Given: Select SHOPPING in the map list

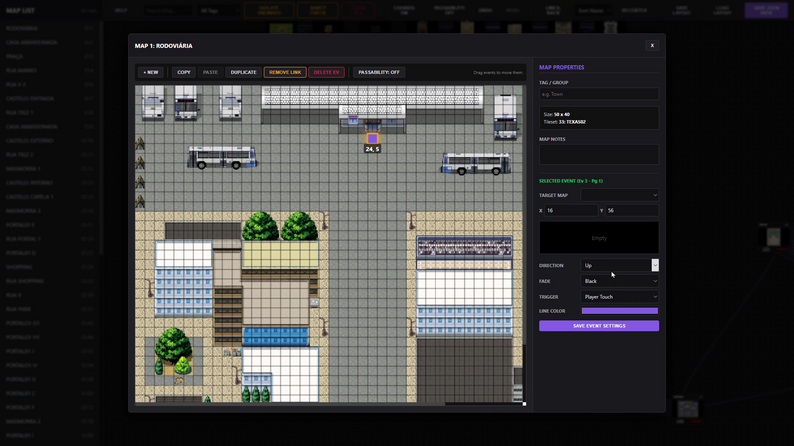Looking at the screenshot, I should (x=50, y=267).
